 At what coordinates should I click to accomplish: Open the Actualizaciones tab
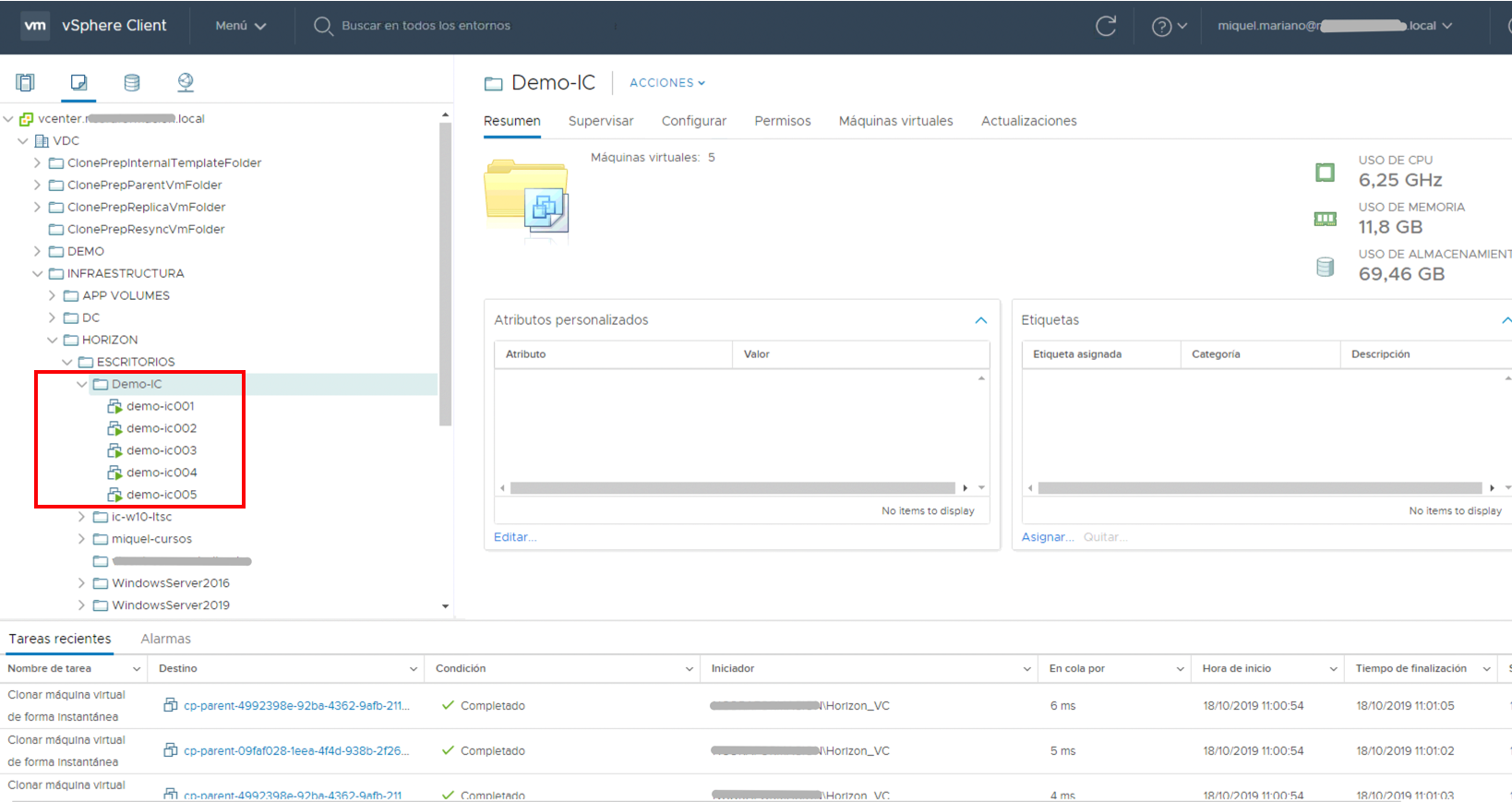click(1028, 121)
